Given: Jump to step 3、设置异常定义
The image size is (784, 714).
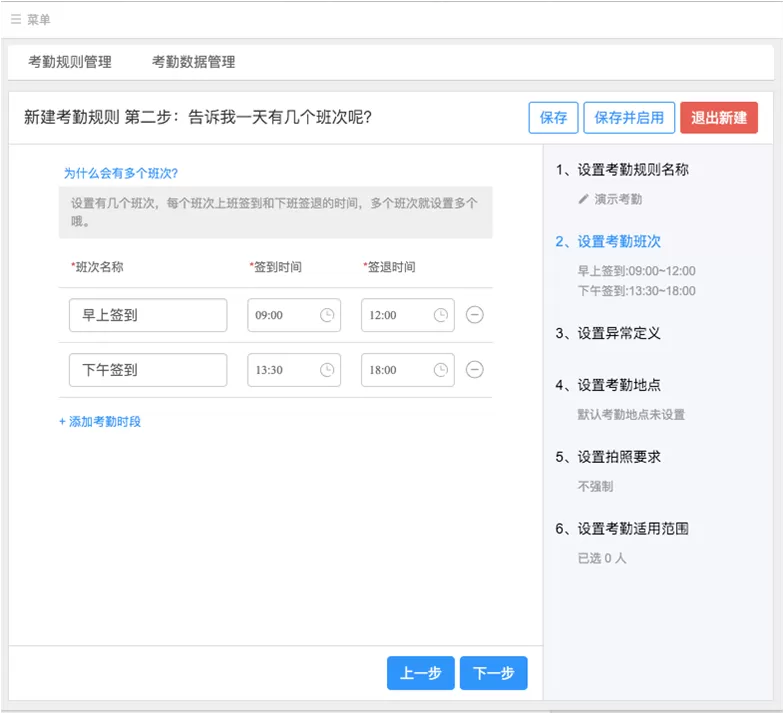Looking at the screenshot, I should [x=608, y=333].
